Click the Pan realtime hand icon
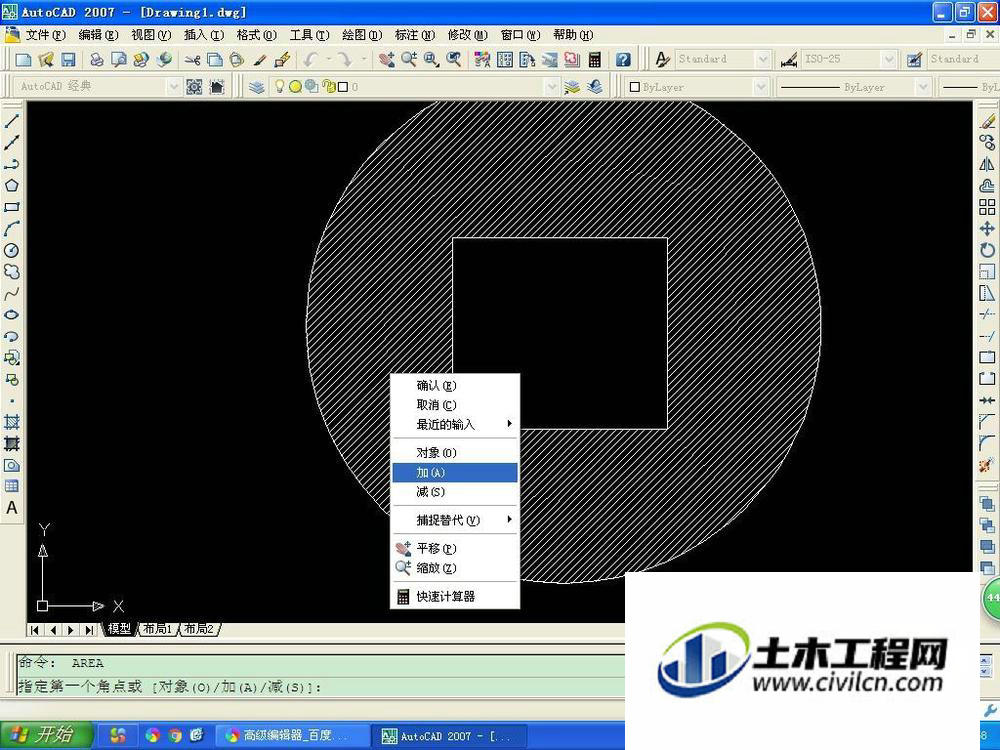The width and height of the screenshot is (1000, 750). [x=386, y=59]
